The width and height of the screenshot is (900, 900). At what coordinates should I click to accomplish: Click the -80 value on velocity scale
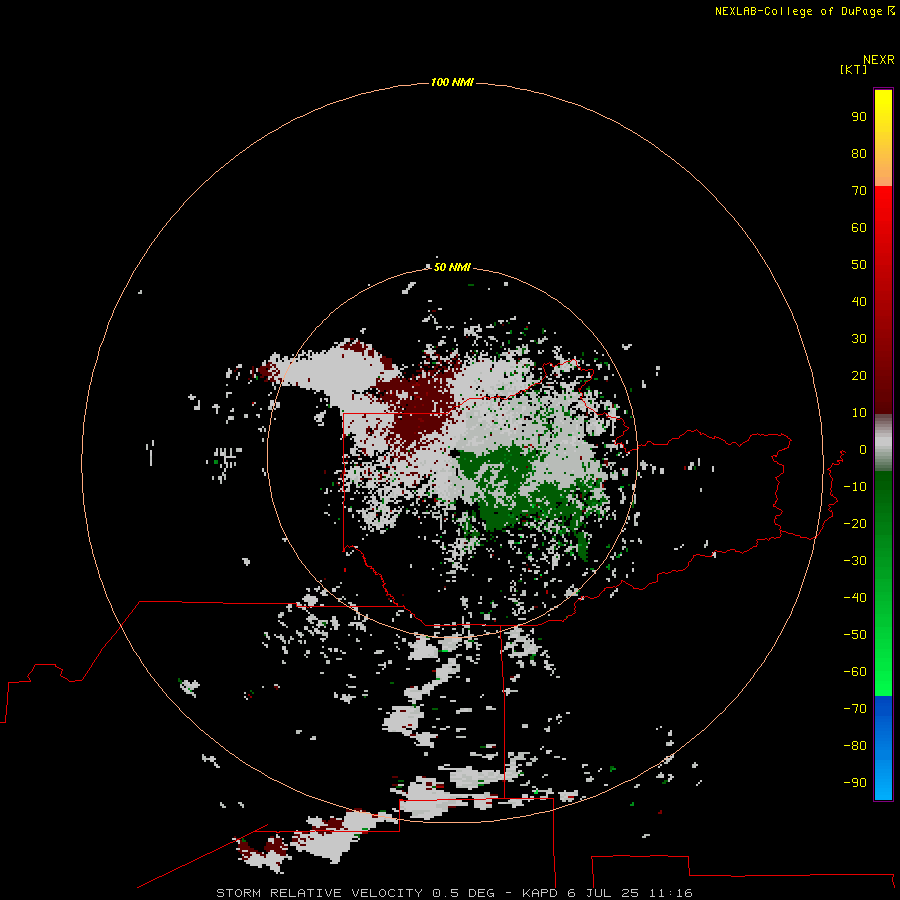(x=855, y=746)
